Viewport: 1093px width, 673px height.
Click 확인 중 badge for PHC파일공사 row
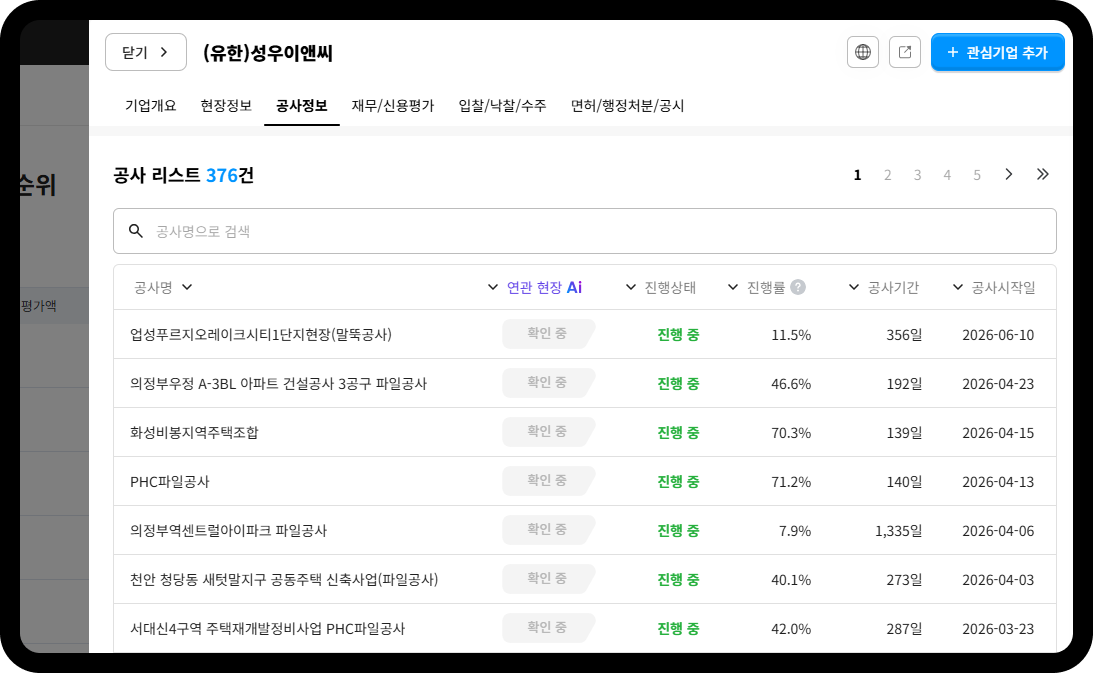pos(548,480)
